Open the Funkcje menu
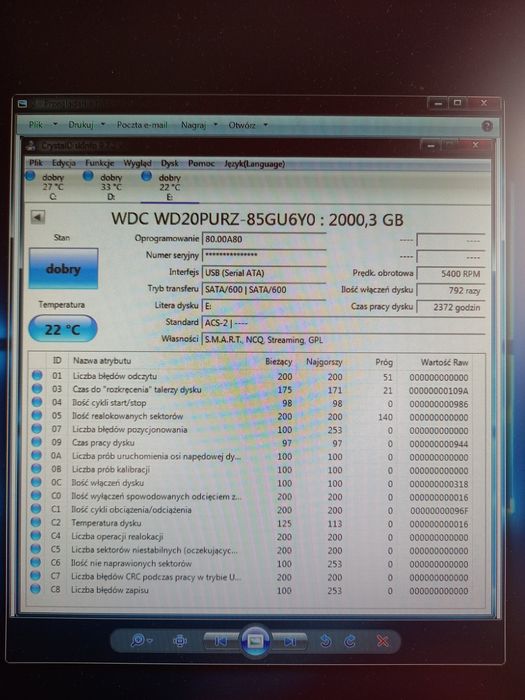 [x=100, y=163]
